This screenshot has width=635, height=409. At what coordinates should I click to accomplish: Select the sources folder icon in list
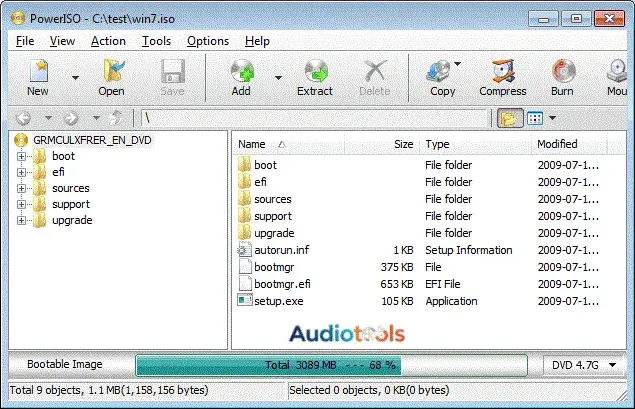pyautogui.click(x=244, y=199)
